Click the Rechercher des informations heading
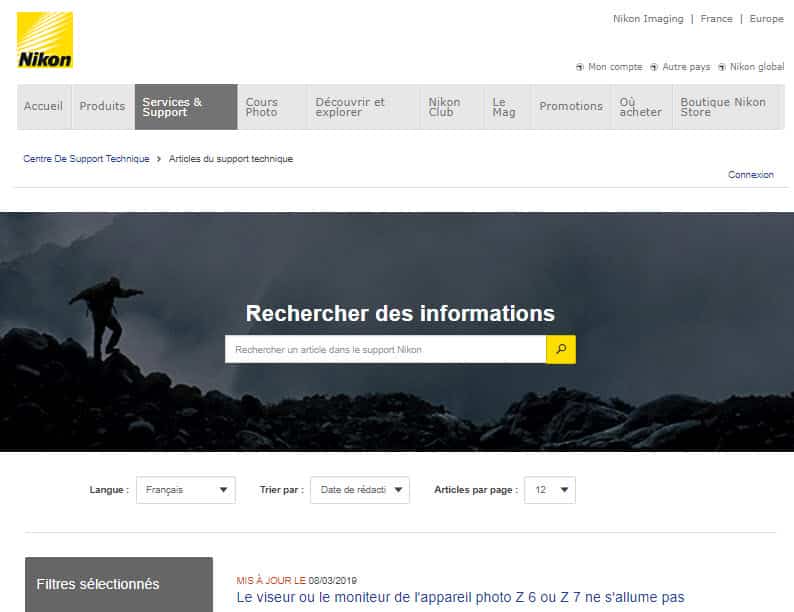The width and height of the screenshot is (794, 612). (400, 313)
